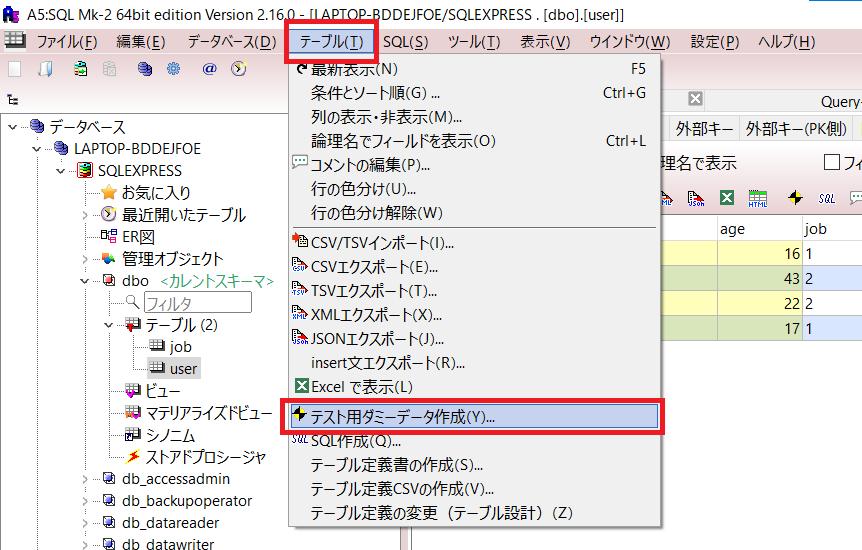Open the 設定(P) menu
The image size is (862, 550).
point(715,42)
